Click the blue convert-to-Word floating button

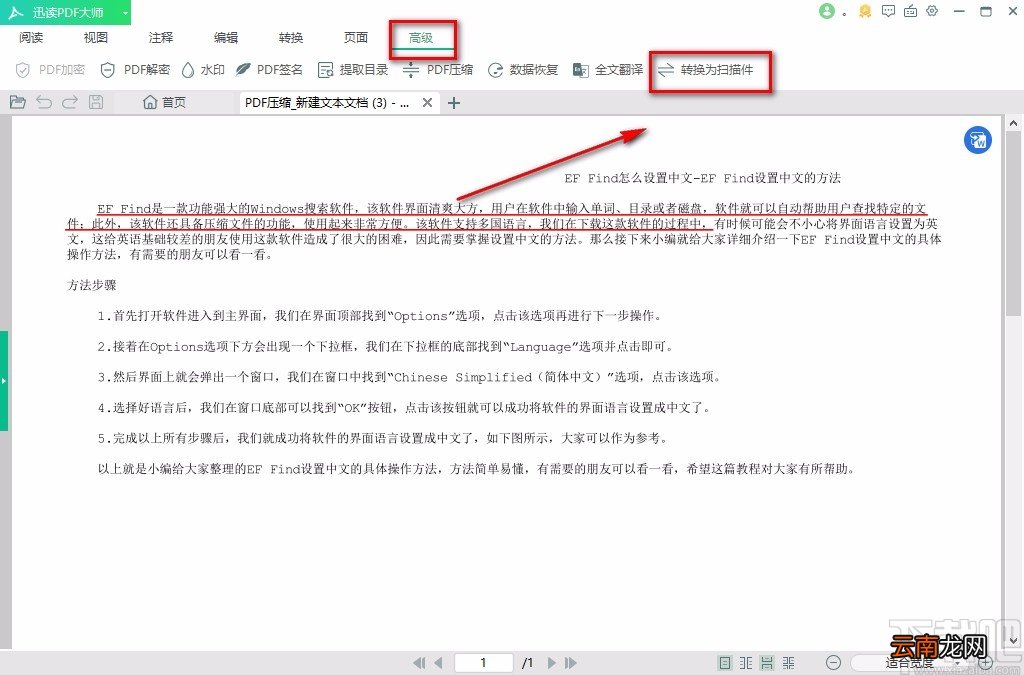tap(978, 140)
